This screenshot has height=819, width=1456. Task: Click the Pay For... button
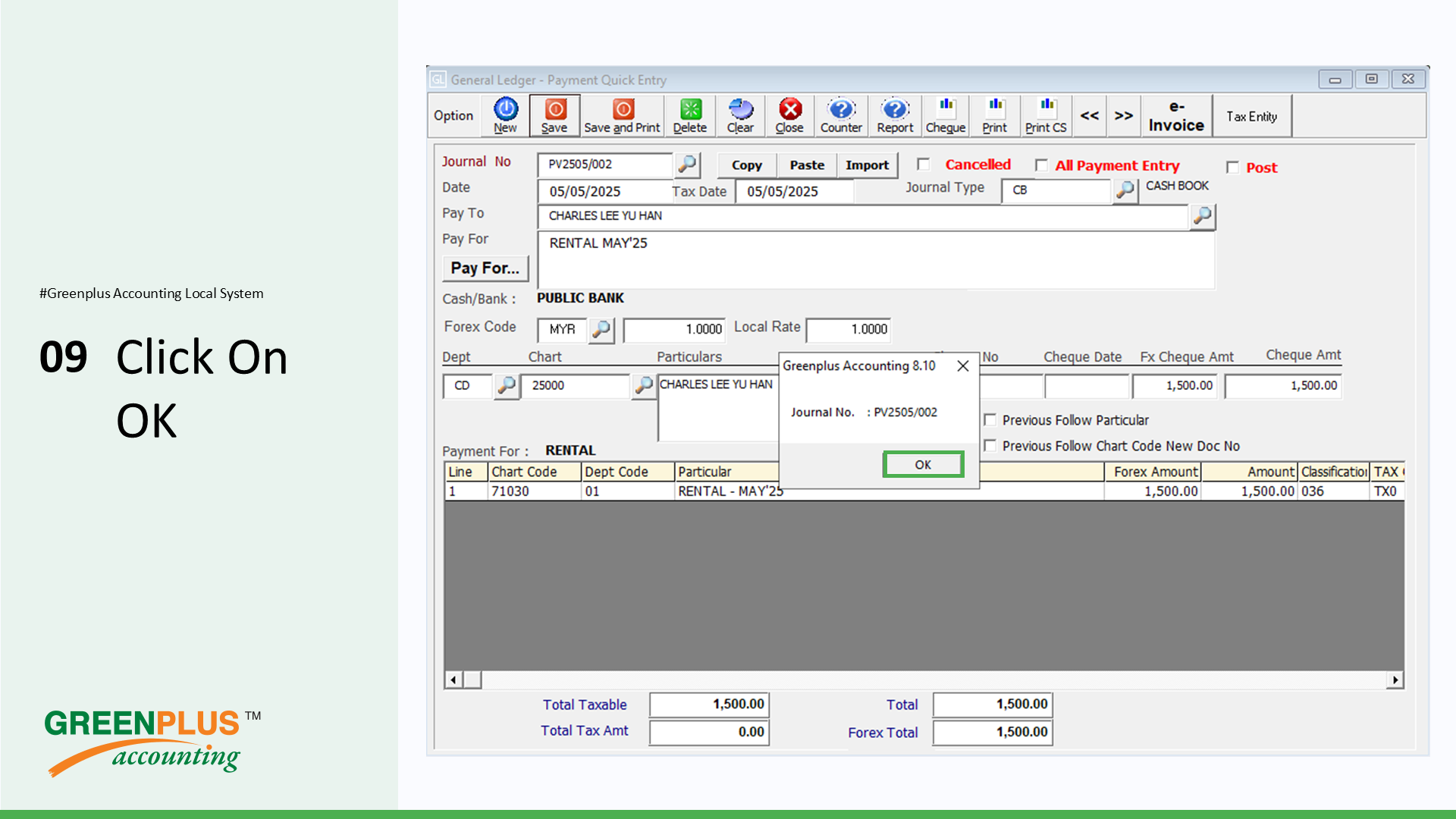pyautogui.click(x=485, y=268)
